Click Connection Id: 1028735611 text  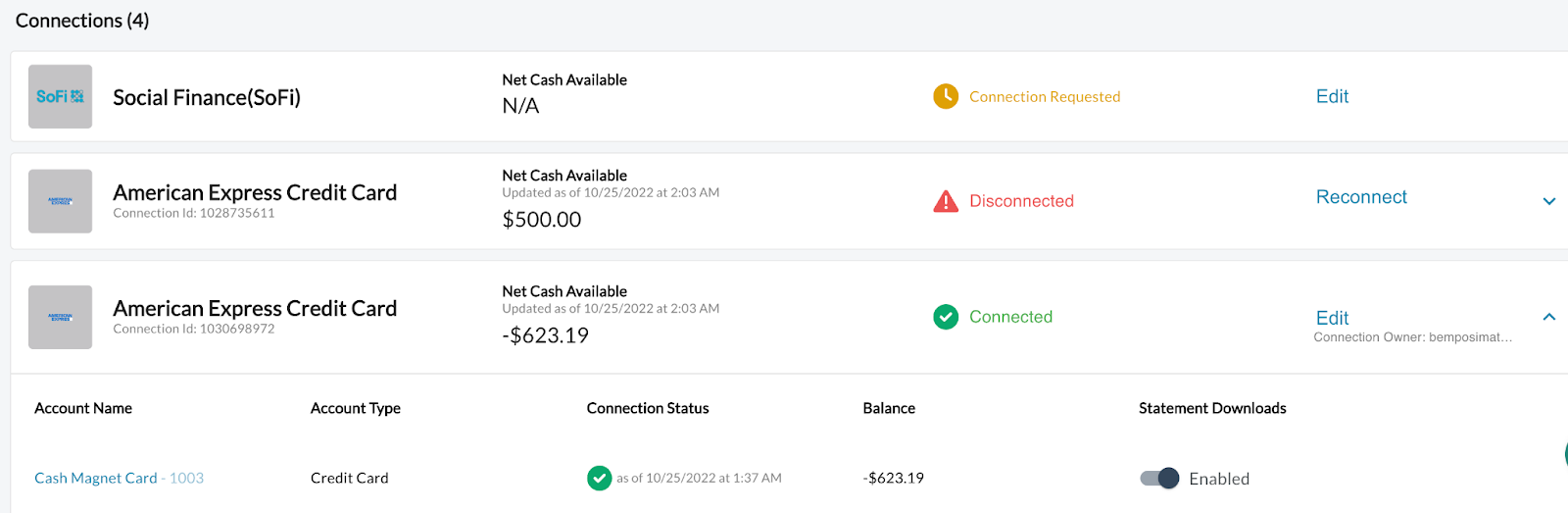click(194, 213)
